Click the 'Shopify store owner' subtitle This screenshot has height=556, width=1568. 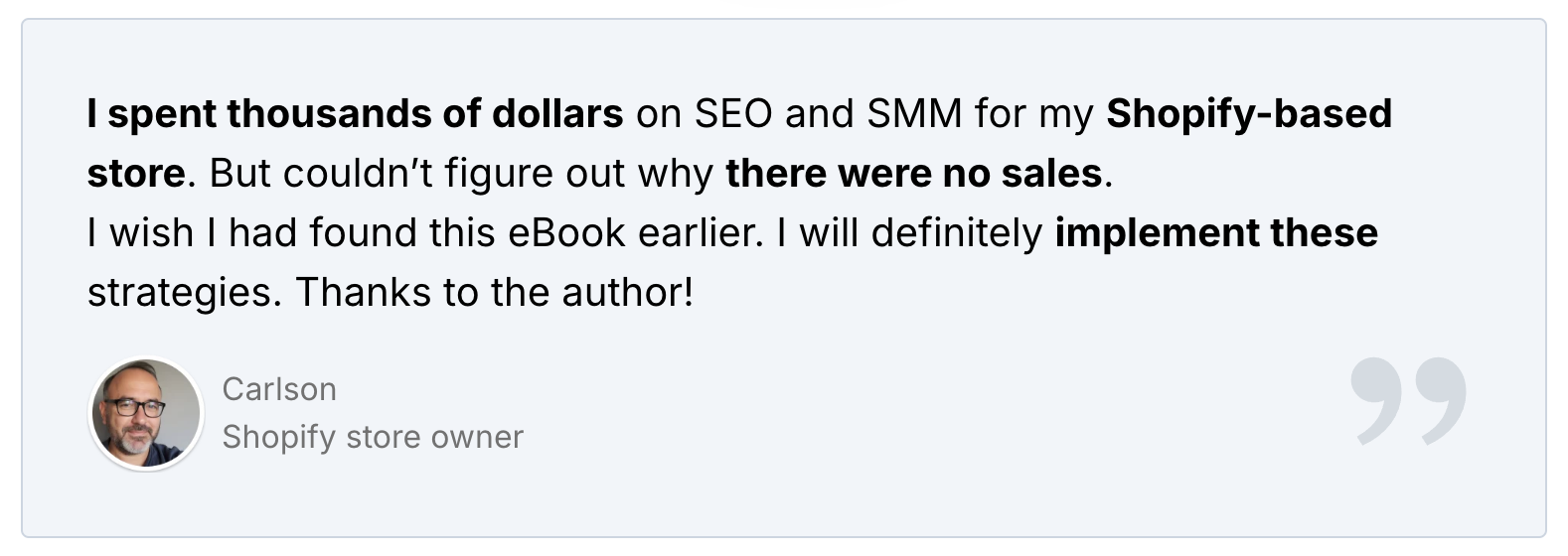click(x=373, y=437)
